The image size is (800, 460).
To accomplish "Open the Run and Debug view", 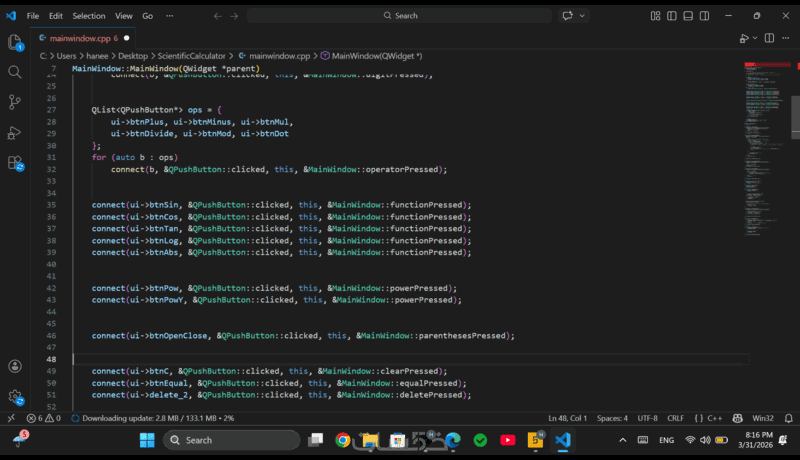I will tap(15, 132).
